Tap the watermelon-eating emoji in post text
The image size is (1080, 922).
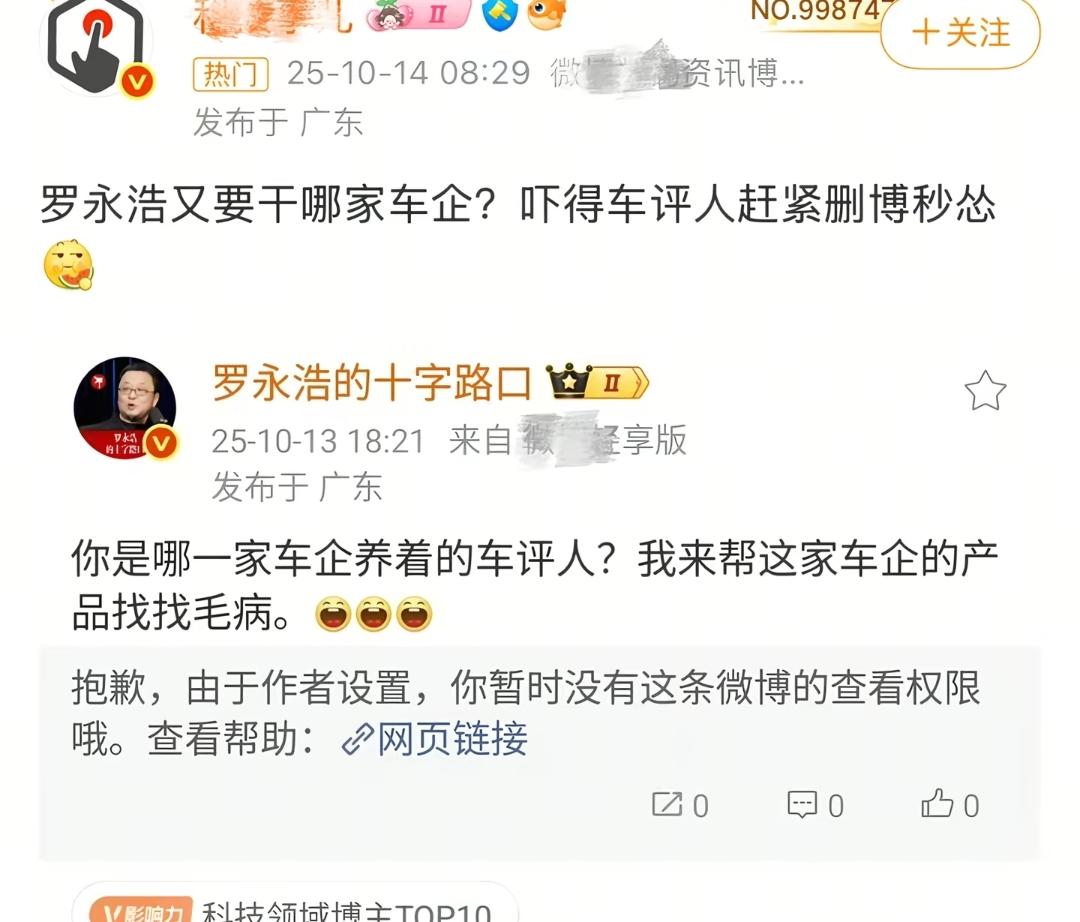click(x=68, y=265)
